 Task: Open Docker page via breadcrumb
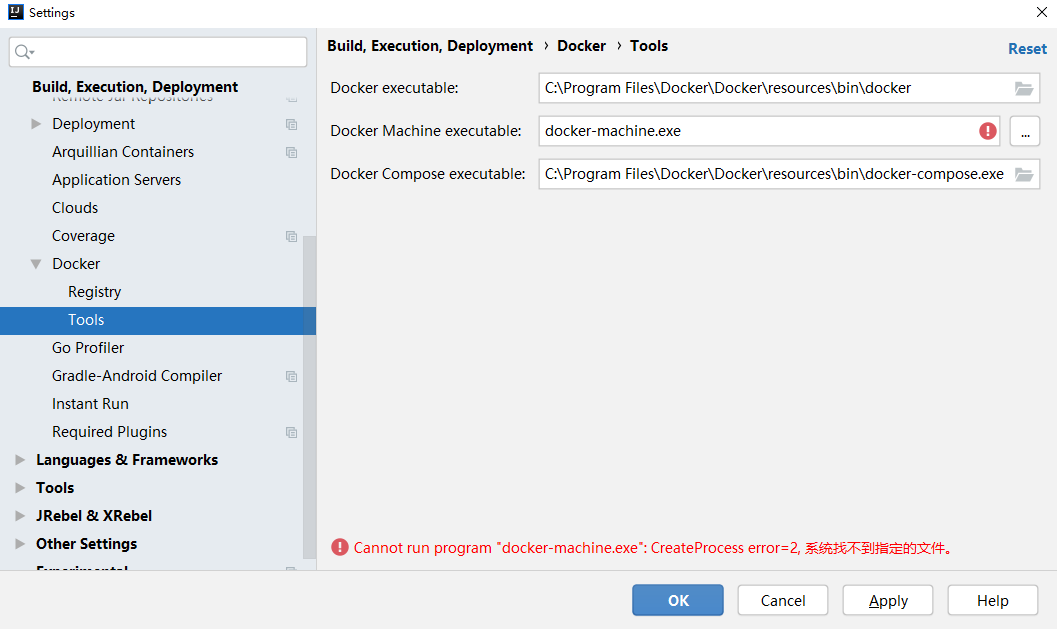581,46
